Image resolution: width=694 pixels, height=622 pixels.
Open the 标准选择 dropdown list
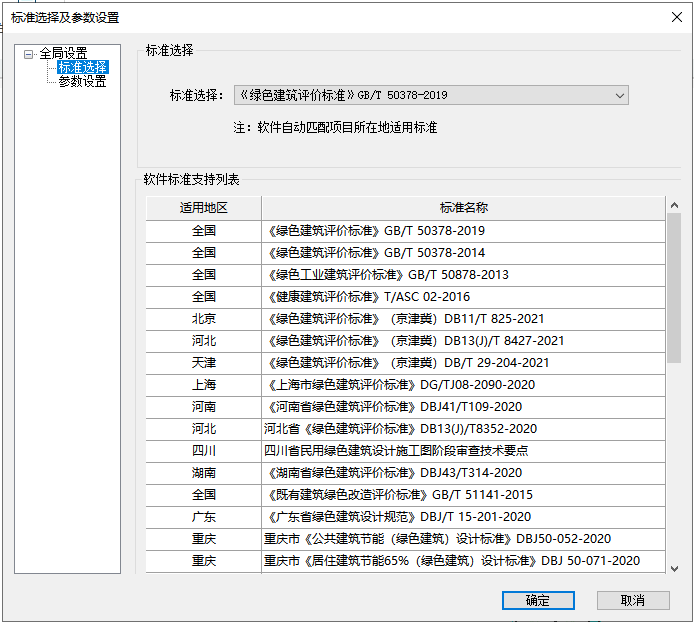pyautogui.click(x=620, y=95)
